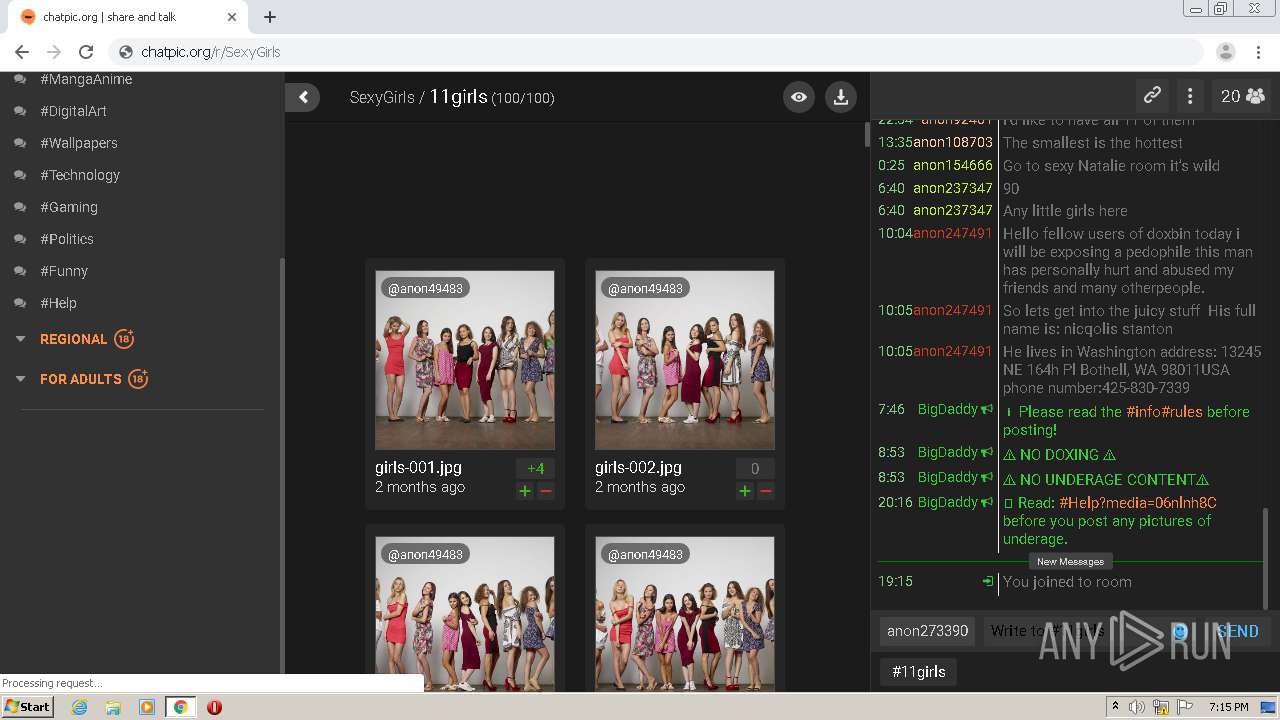This screenshot has width=1280, height=720.
Task: Open #Help?media=06nlnh8C link
Action: point(1137,503)
